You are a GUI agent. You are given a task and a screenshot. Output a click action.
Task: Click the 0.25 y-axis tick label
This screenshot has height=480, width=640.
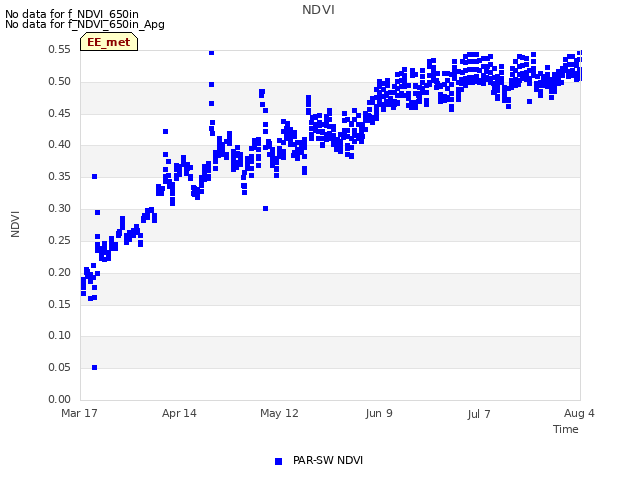pyautogui.click(x=59, y=240)
